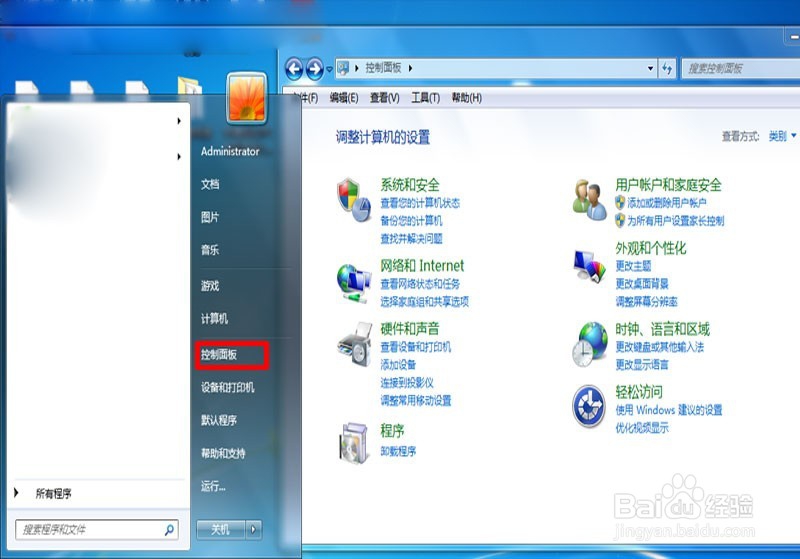Click the Forward arrow in Control Panel window
The image size is (800, 559).
pos(314,69)
